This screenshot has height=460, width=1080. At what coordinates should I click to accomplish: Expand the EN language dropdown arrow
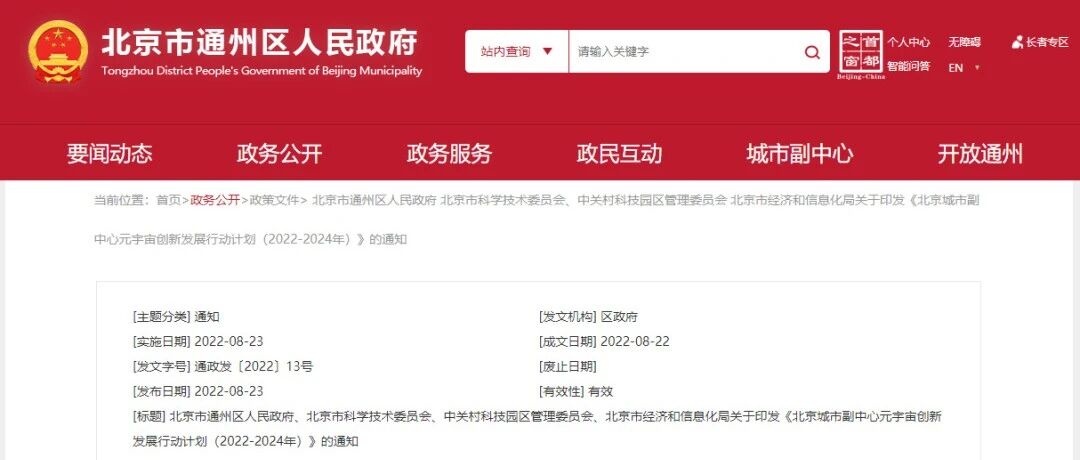977,68
